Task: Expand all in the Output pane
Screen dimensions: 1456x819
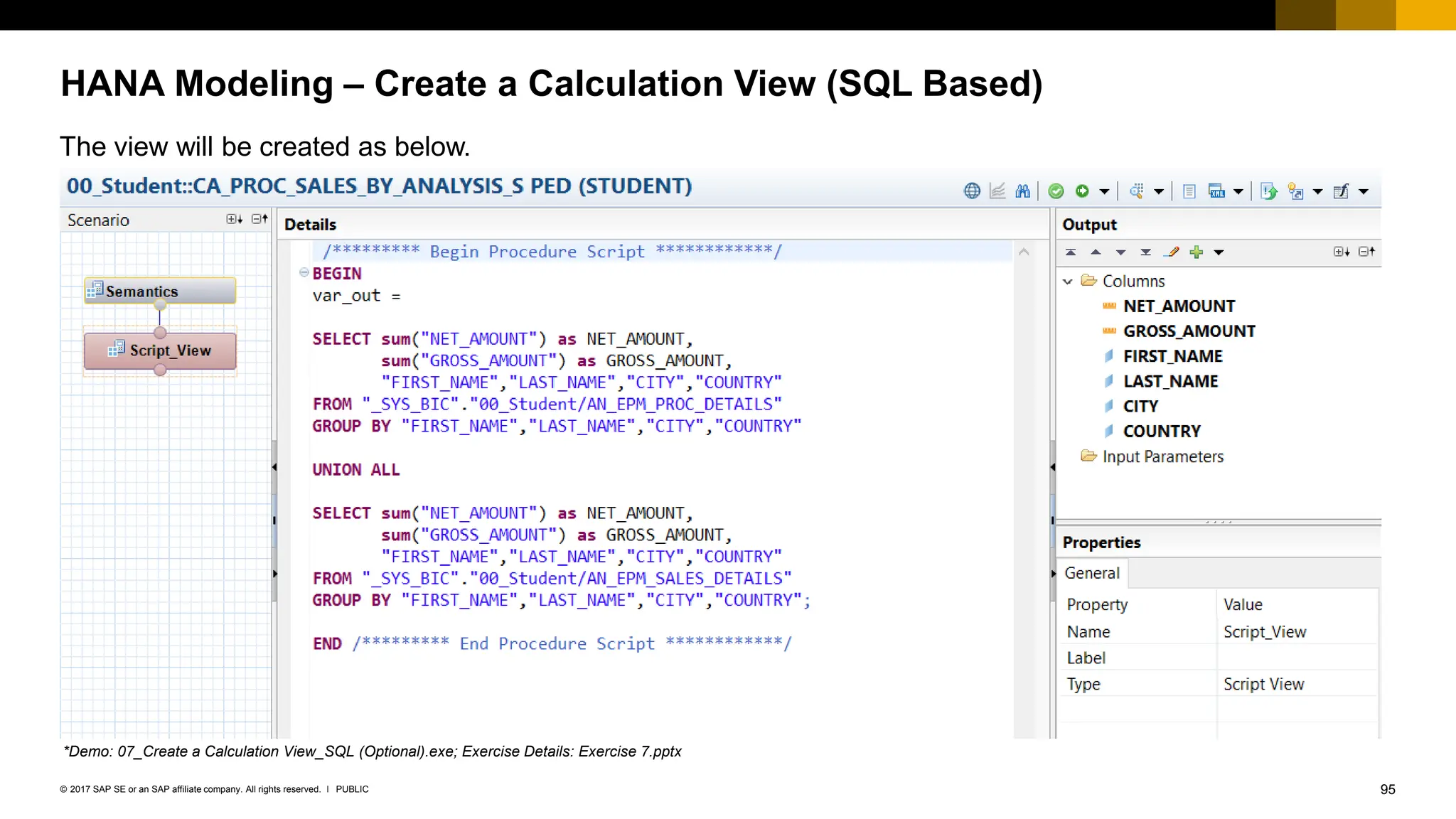Action: pyautogui.click(x=1342, y=252)
